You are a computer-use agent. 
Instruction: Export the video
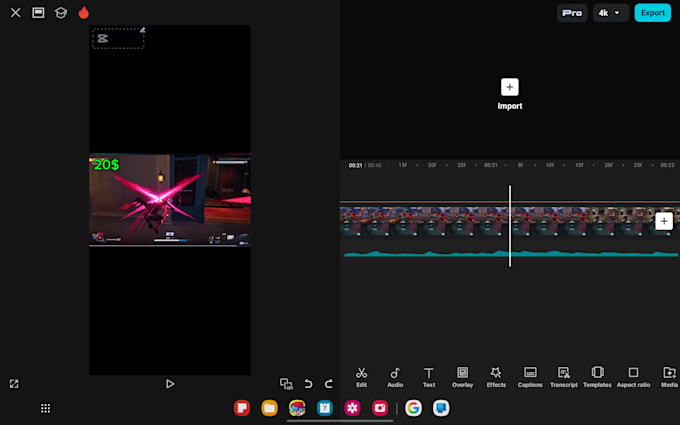point(652,13)
